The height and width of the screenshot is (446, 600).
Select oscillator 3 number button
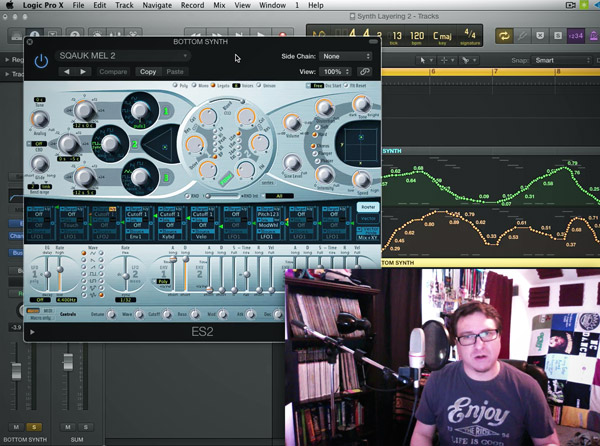(x=166, y=177)
